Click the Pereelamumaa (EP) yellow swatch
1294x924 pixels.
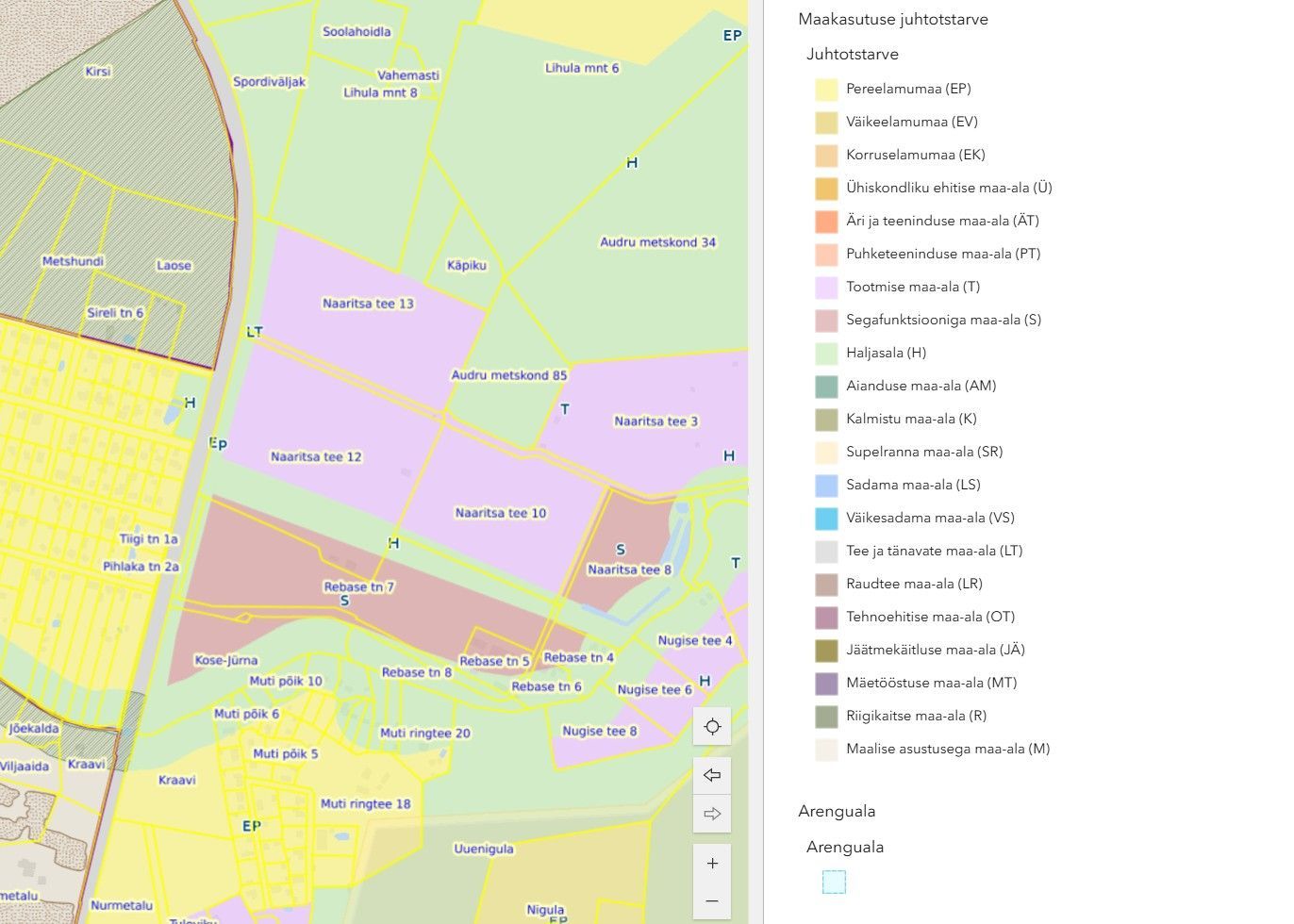pos(826,90)
